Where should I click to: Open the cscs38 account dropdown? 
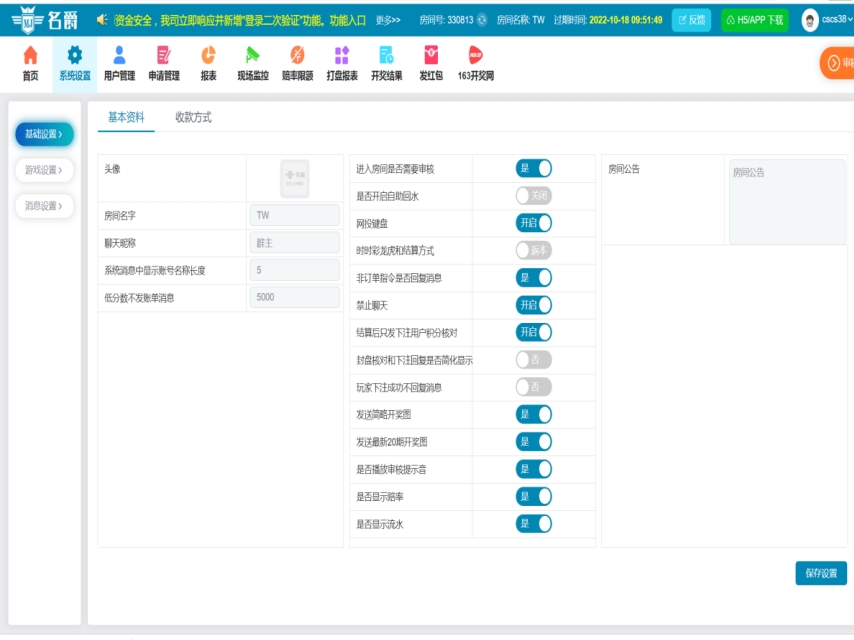tap(837, 20)
